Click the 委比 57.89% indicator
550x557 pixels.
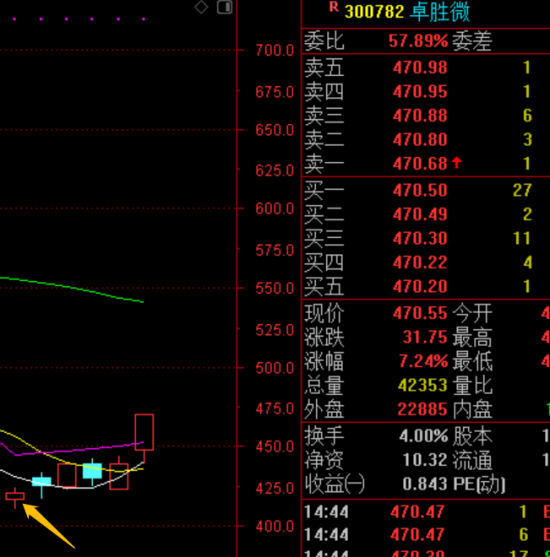click(376, 41)
